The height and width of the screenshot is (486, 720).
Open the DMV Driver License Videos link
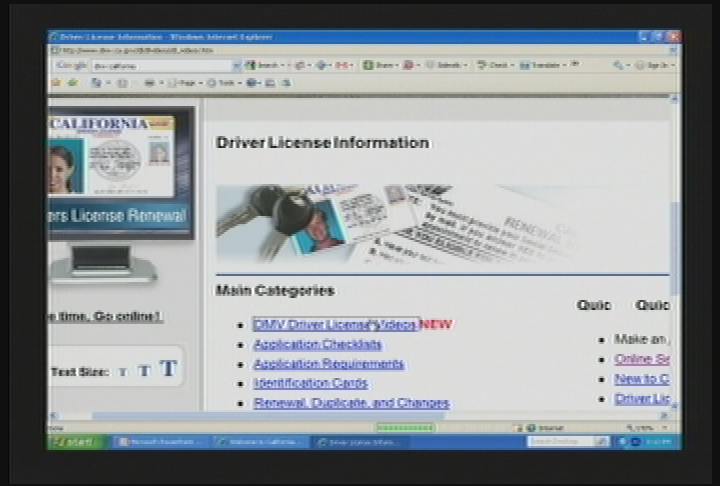click(336, 325)
